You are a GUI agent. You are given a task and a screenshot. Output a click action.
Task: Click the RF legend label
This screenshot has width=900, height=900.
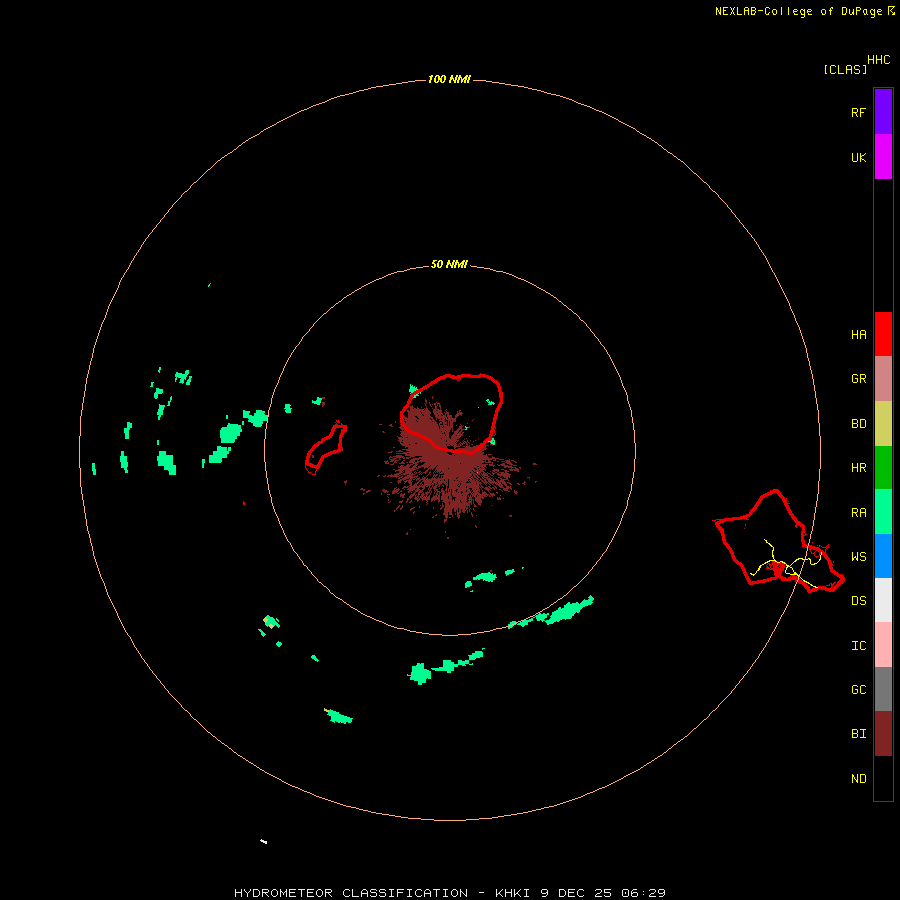(858, 112)
